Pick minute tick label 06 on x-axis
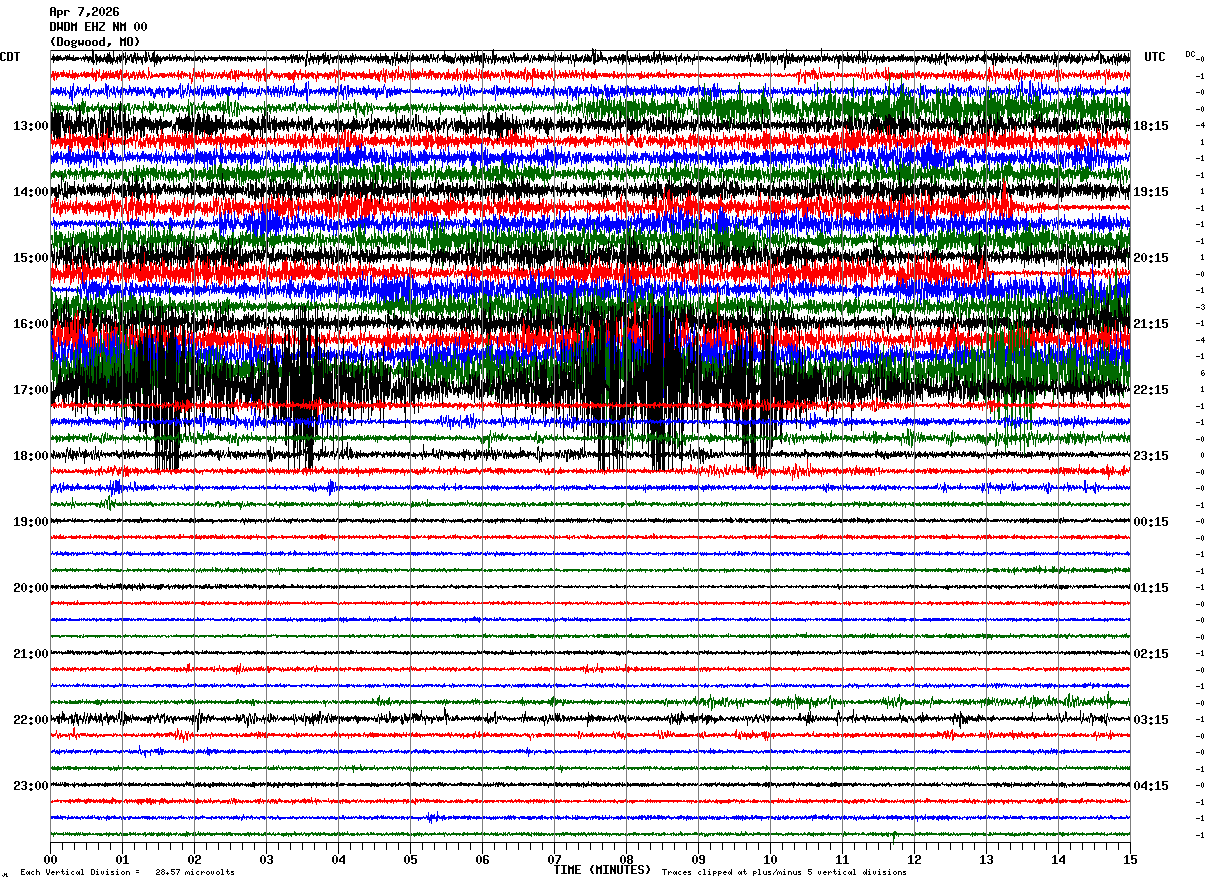This screenshot has height=886, width=1210. pyautogui.click(x=482, y=859)
